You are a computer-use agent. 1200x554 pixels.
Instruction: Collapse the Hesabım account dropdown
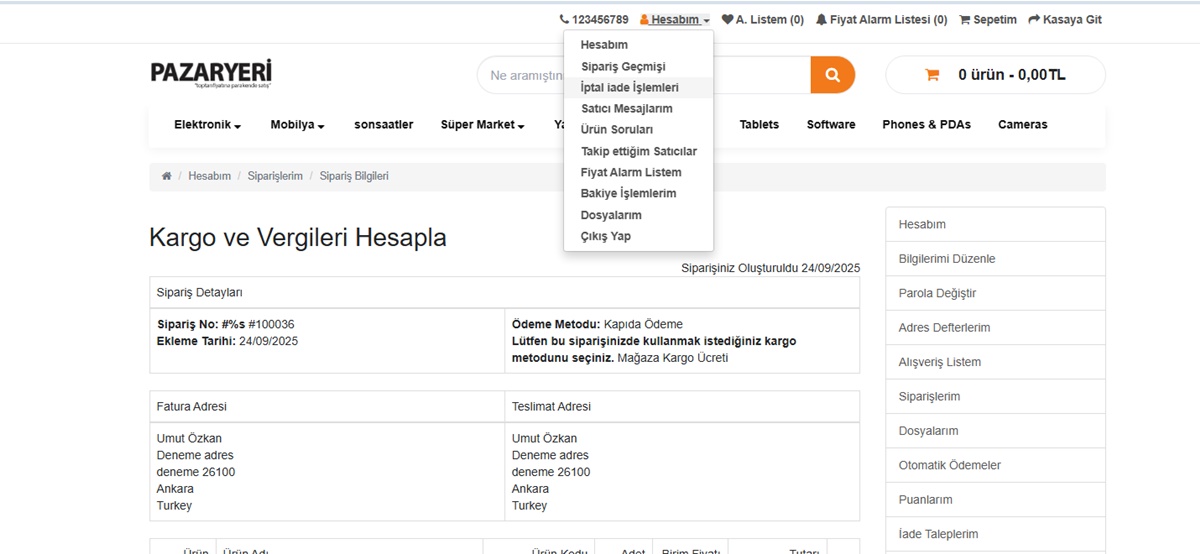pyautogui.click(x=675, y=20)
